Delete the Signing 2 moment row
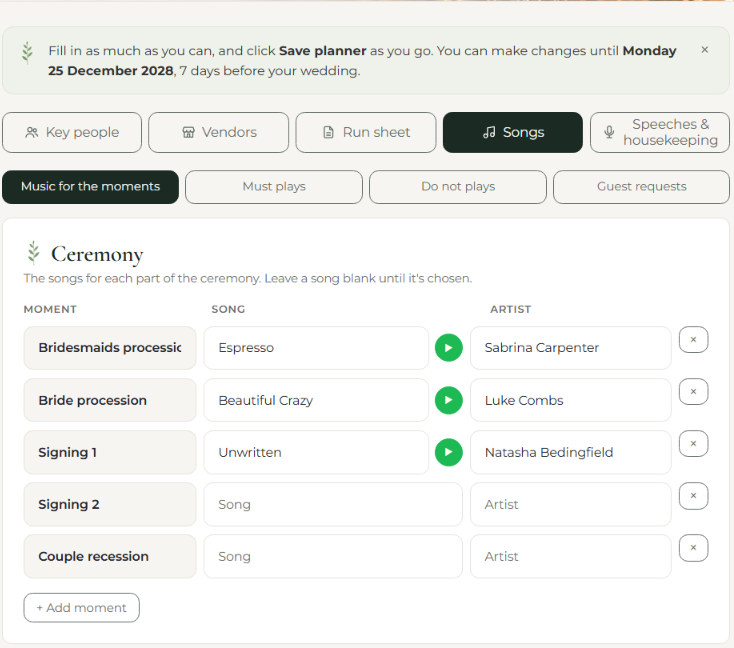Image resolution: width=734 pixels, height=648 pixels. tap(693, 495)
